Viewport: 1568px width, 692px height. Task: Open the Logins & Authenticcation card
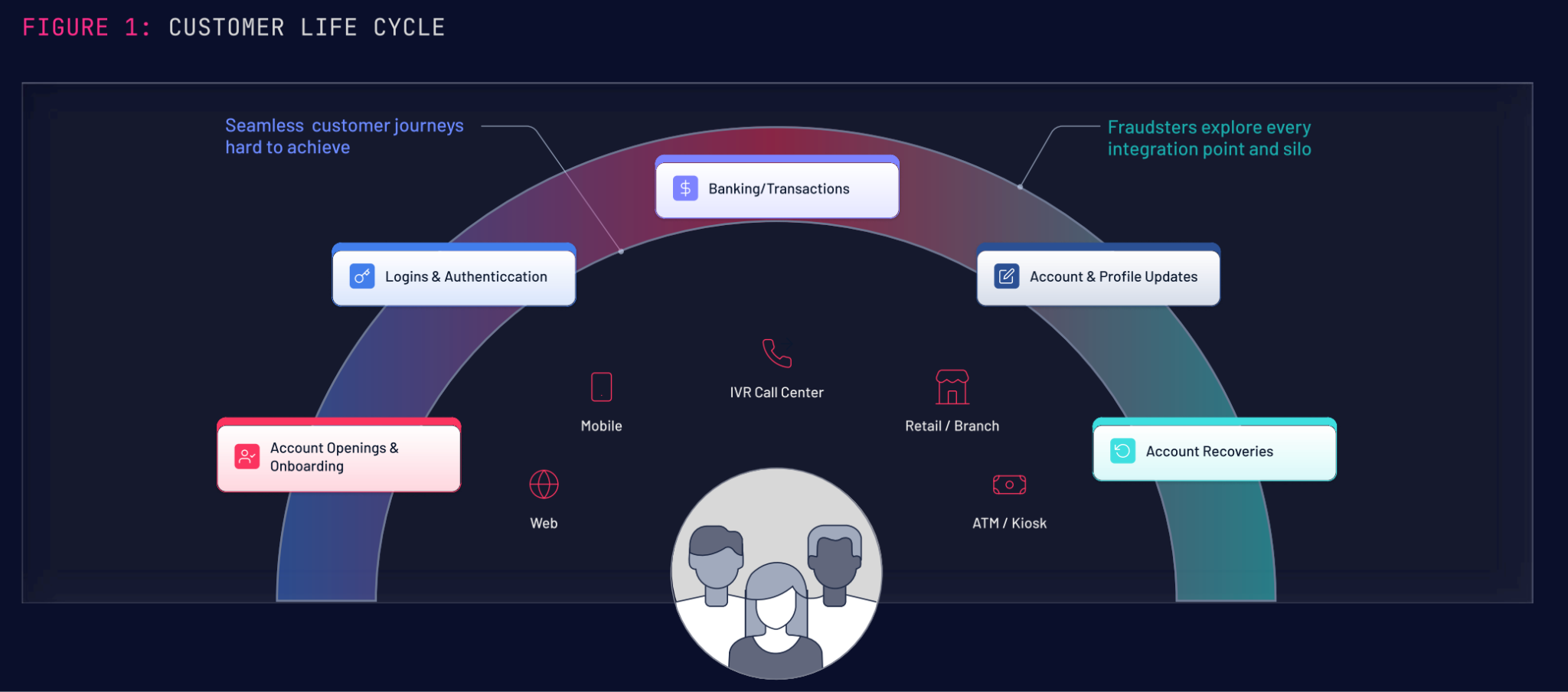coord(454,275)
